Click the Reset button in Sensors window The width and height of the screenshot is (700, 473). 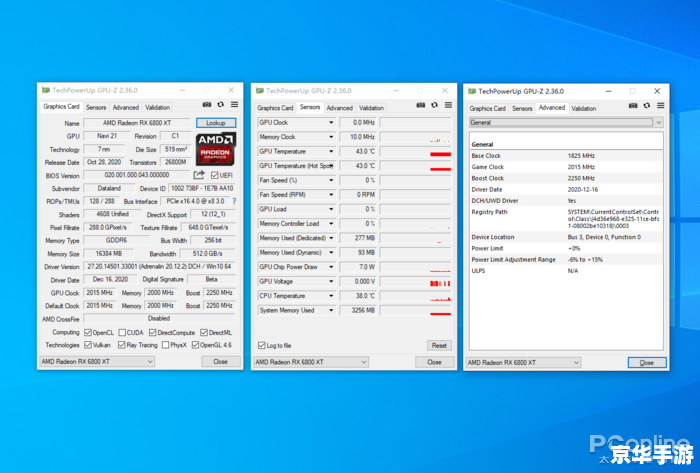(439, 345)
